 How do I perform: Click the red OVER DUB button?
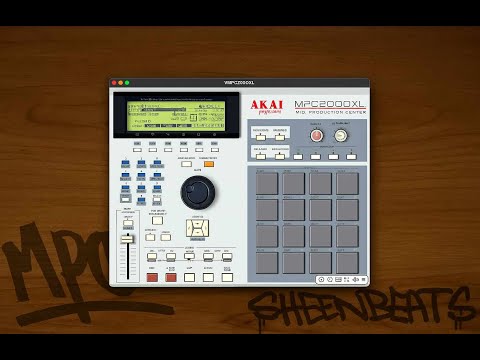tap(171, 277)
